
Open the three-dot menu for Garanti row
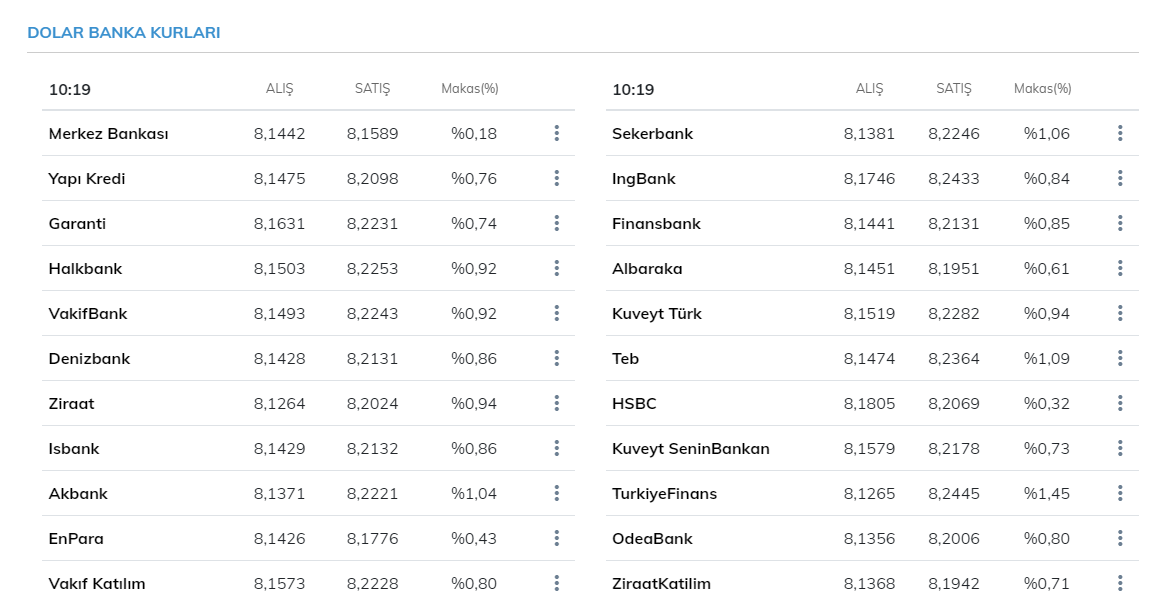(x=556, y=223)
